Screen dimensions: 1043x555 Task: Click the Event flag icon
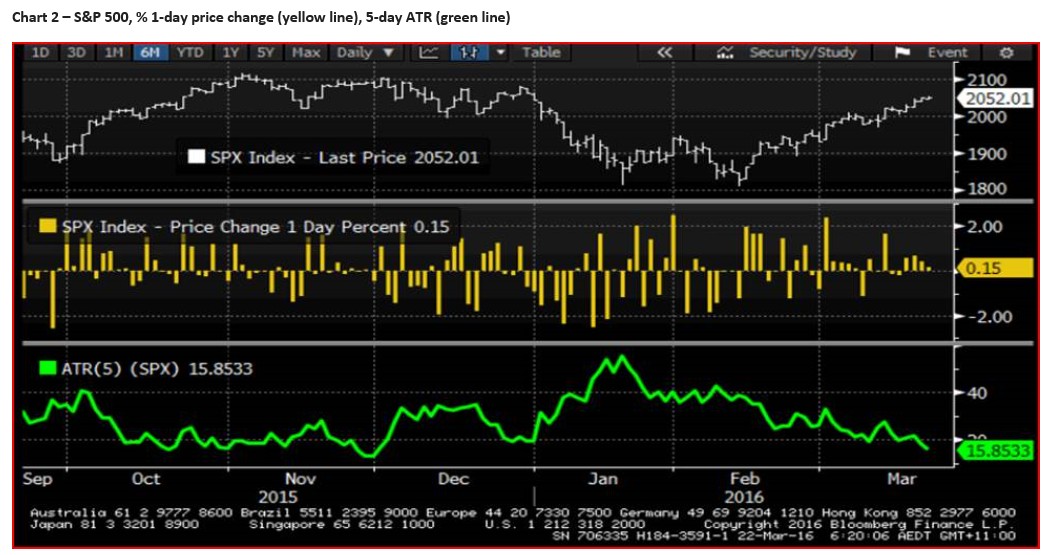pyautogui.click(x=900, y=53)
